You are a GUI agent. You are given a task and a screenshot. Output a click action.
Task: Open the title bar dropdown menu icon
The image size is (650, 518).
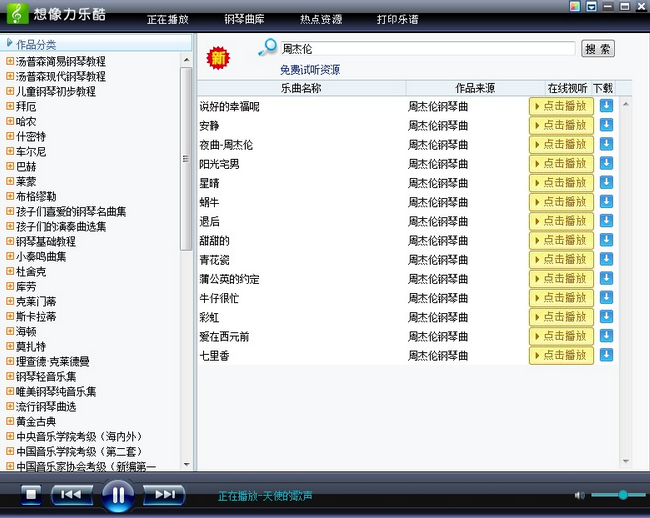(x=592, y=6)
